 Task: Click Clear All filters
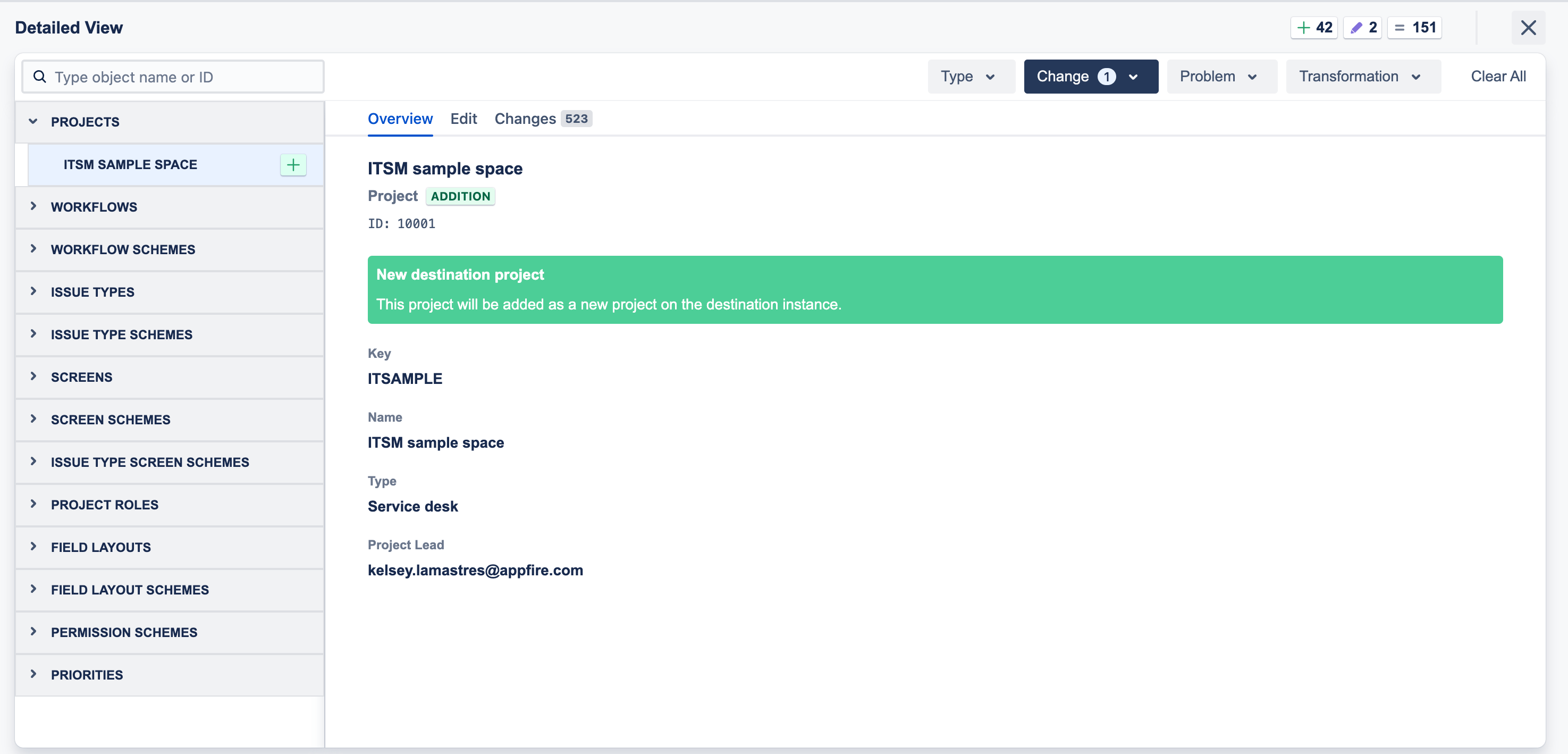pos(1498,77)
